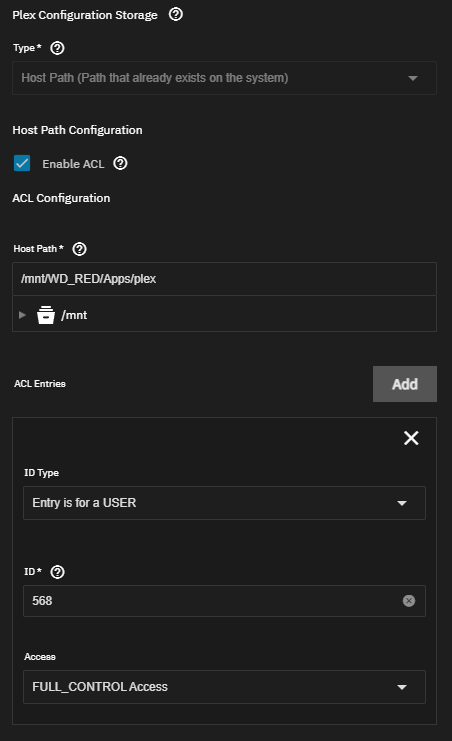Add a new ACL entry

[405, 384]
